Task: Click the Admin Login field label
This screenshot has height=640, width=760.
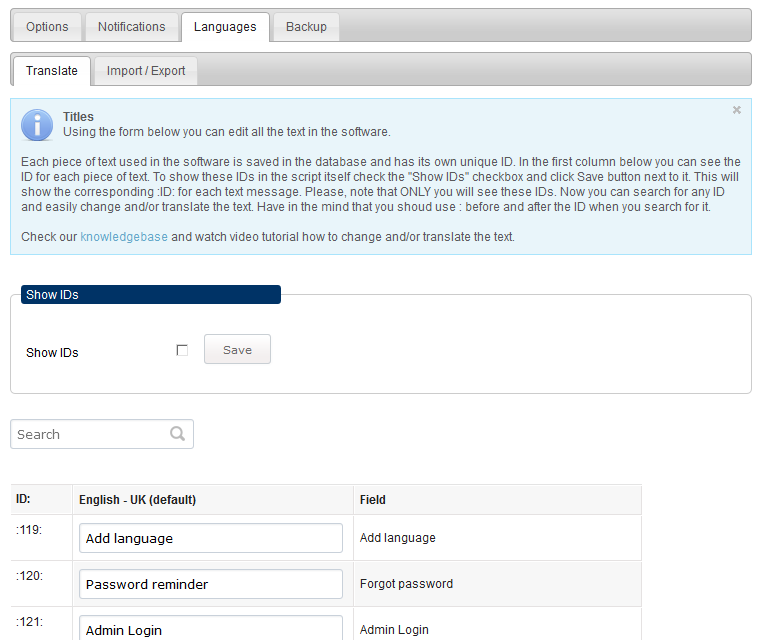Action: pos(394,630)
